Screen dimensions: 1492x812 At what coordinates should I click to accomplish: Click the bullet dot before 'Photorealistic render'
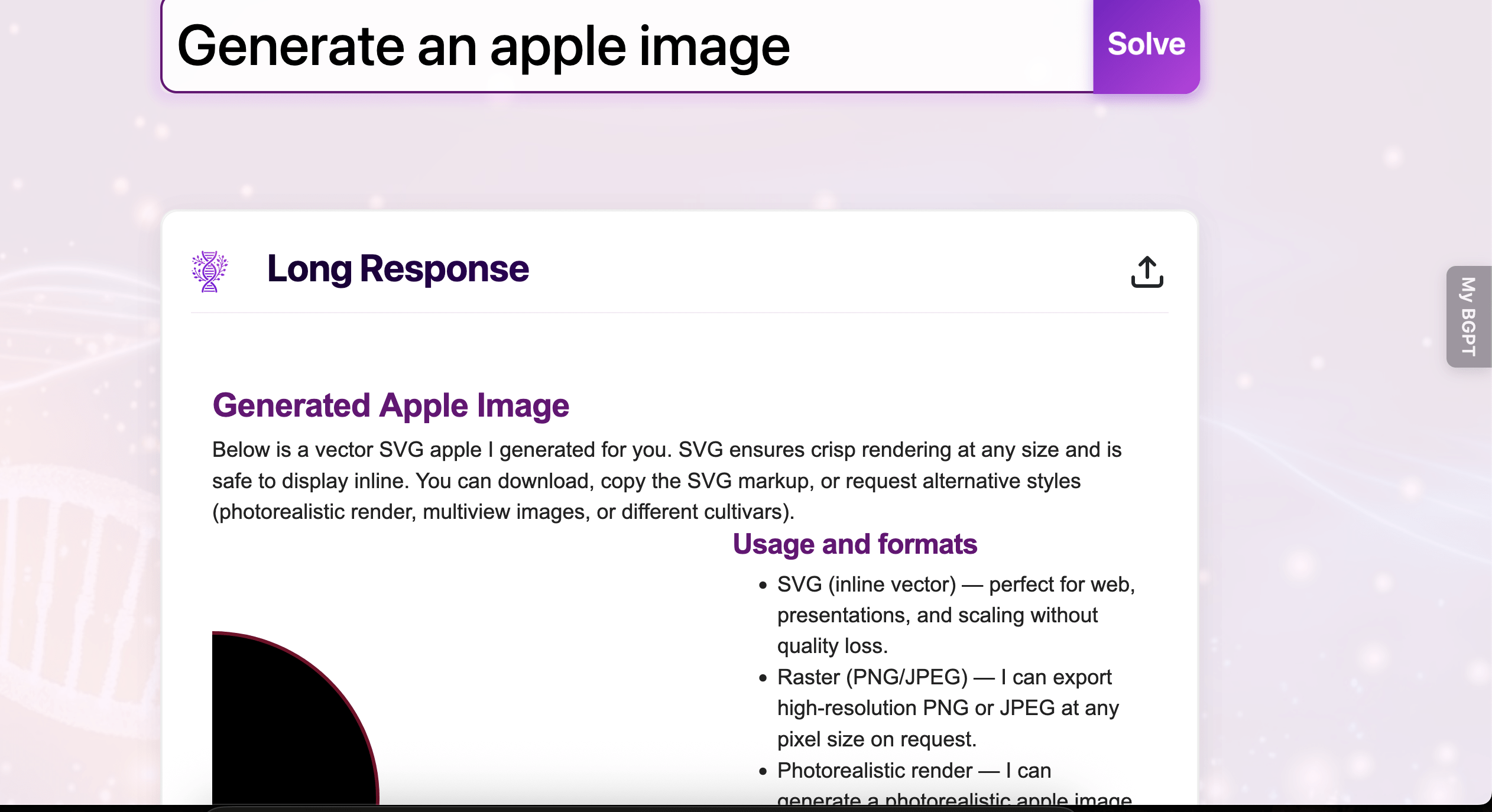[763, 772]
